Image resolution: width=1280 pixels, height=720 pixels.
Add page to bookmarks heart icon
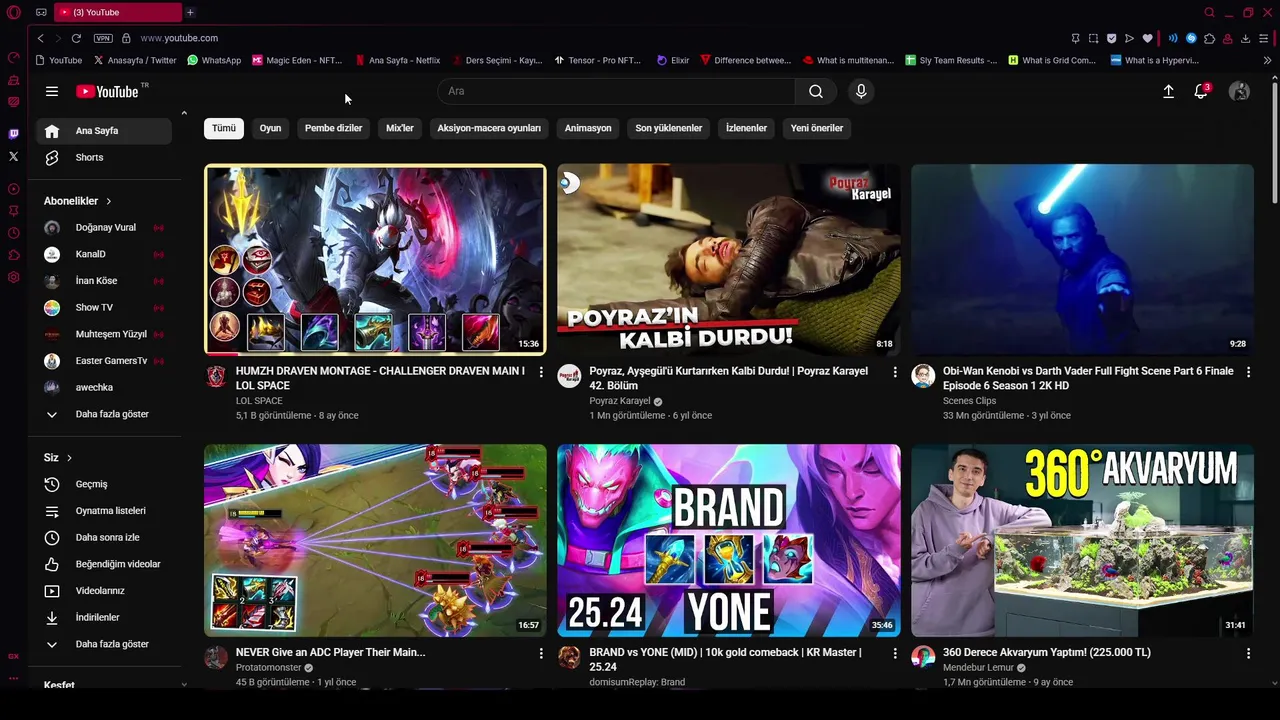(x=1147, y=38)
